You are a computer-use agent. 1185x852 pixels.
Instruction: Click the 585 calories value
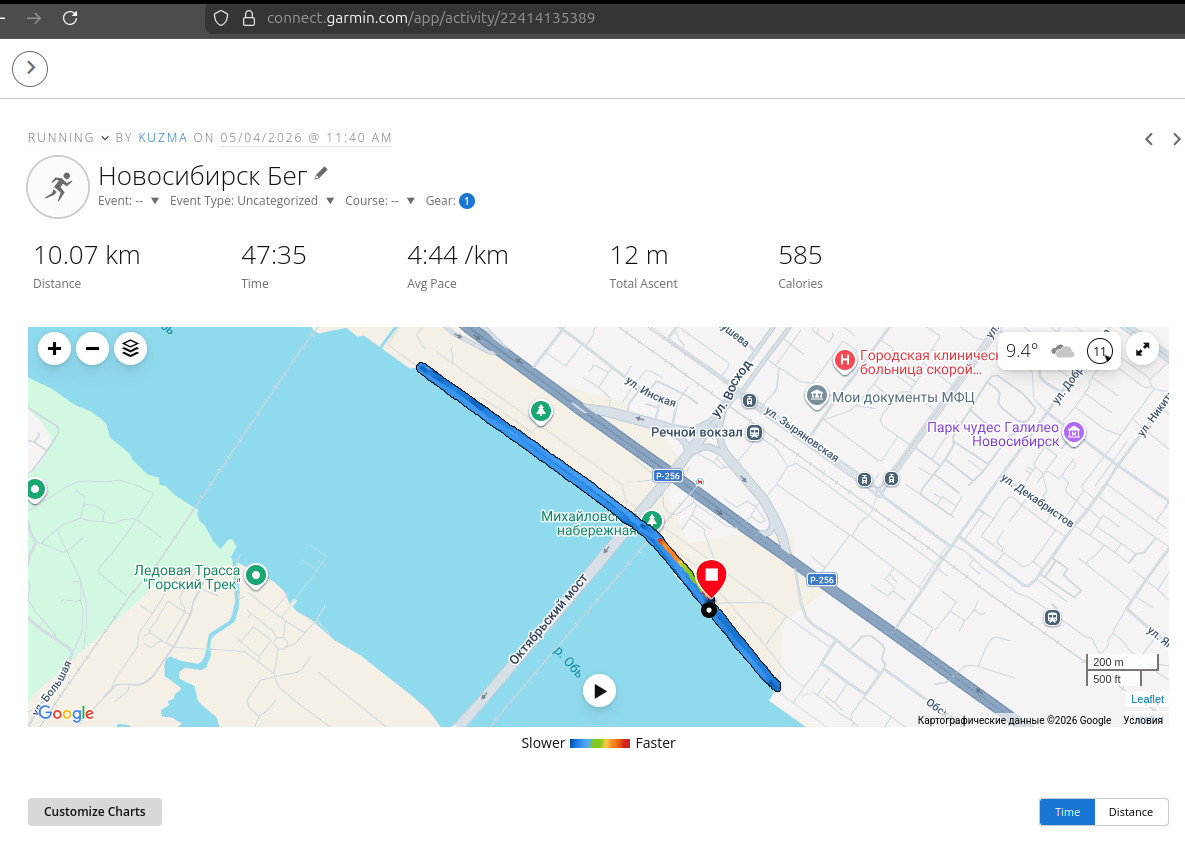click(800, 256)
